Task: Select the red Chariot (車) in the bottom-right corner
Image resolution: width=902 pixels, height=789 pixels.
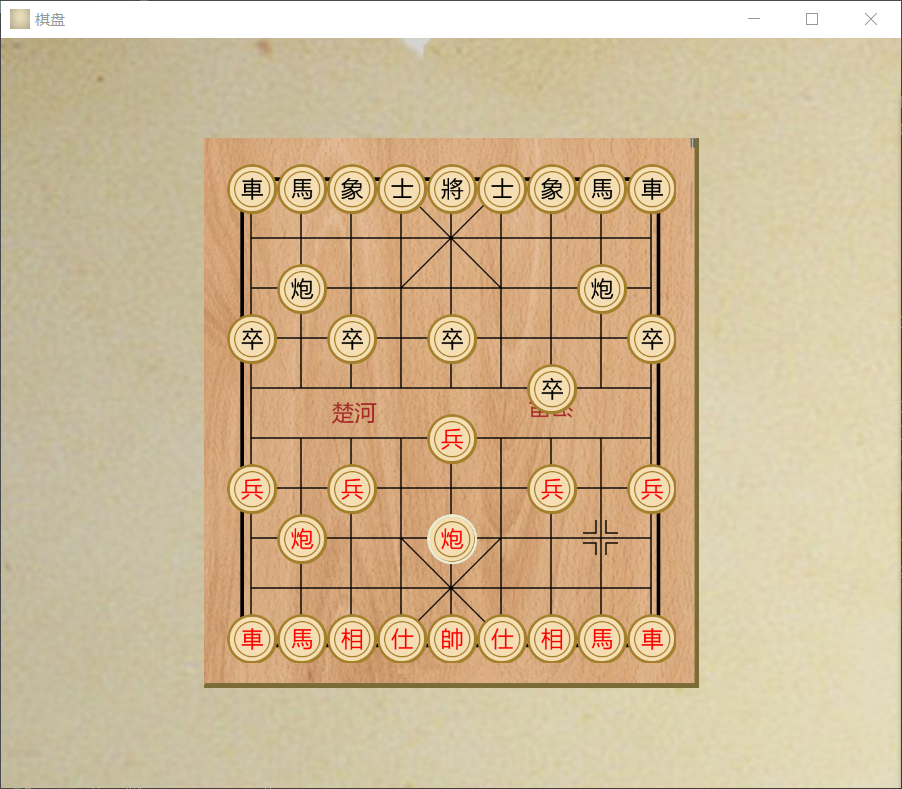Action: (652, 640)
